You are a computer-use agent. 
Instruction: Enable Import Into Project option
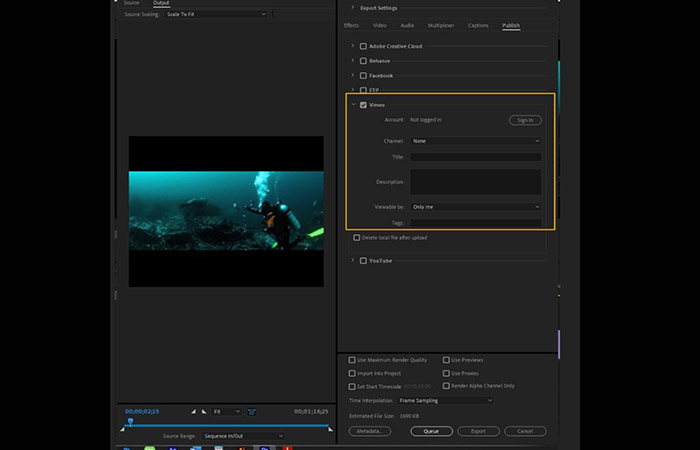pyautogui.click(x=352, y=373)
